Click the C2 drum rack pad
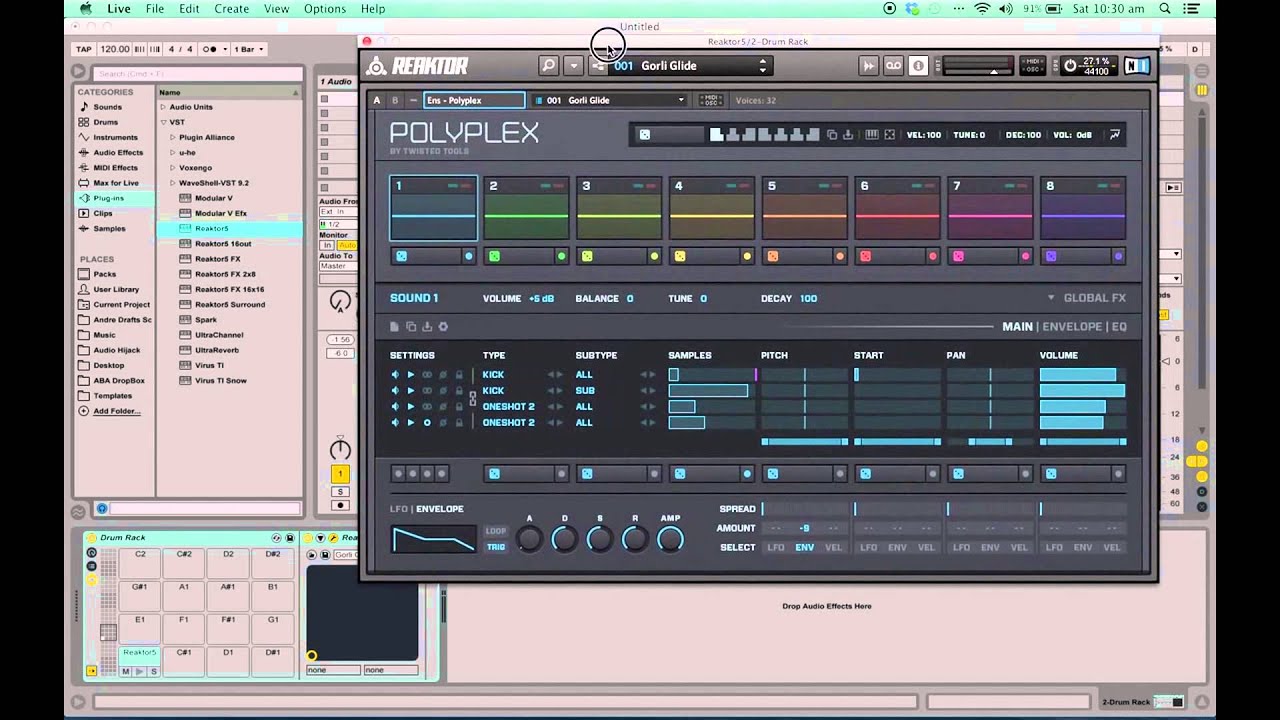The image size is (1280, 720). click(x=140, y=564)
